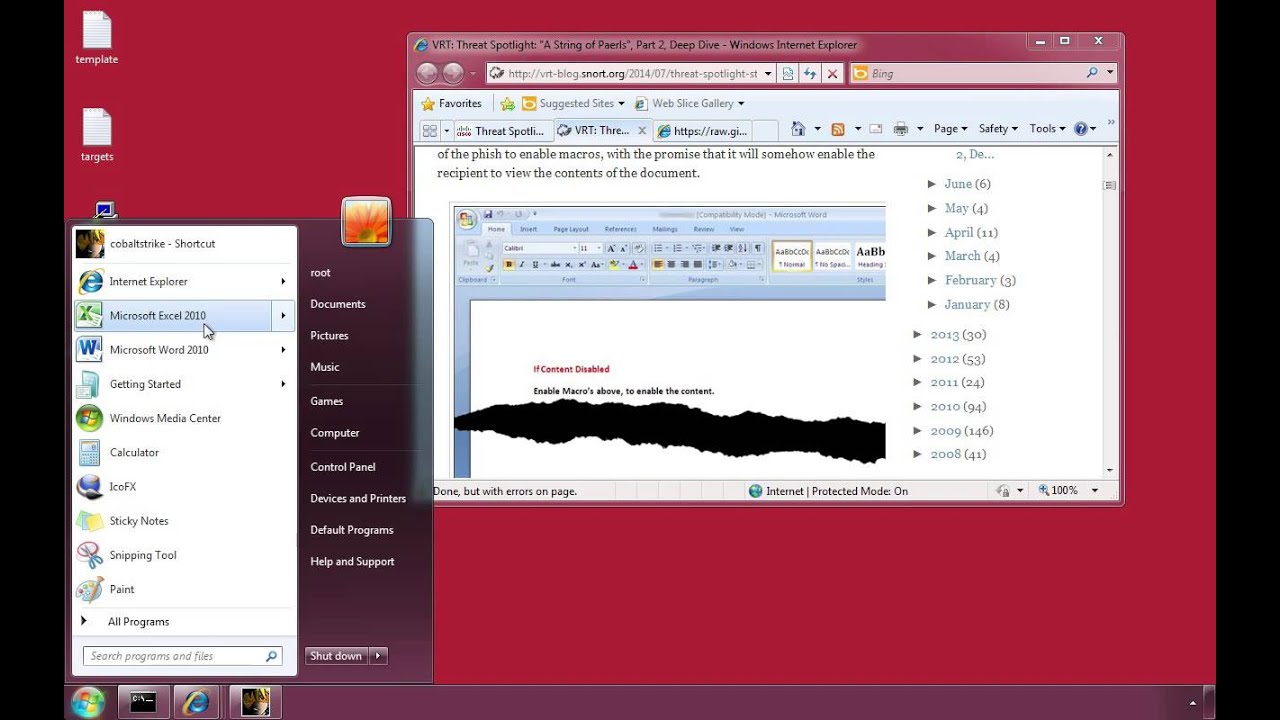Launch Calculator from Start menu

click(184, 452)
